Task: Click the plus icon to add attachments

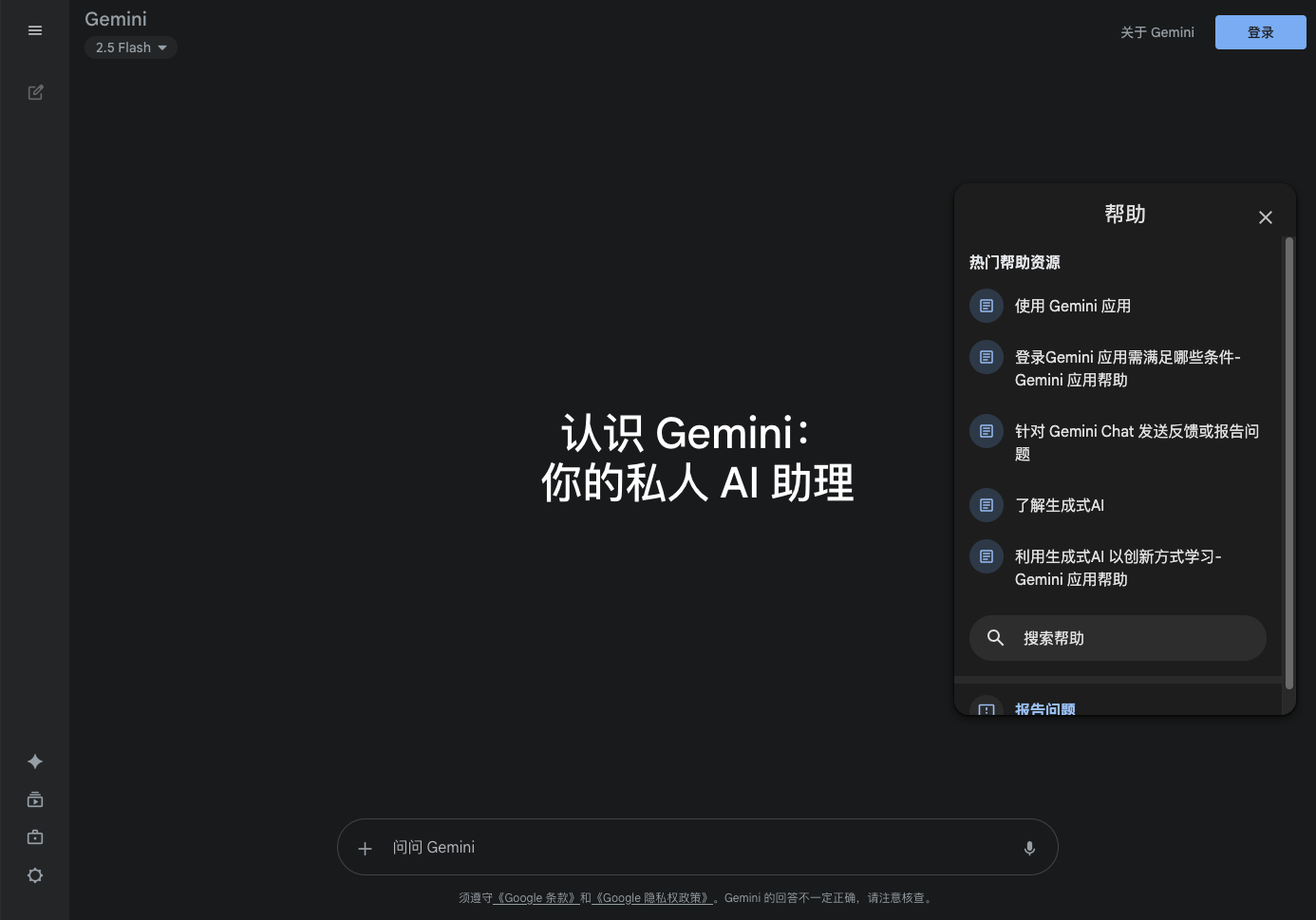Action: (365, 848)
